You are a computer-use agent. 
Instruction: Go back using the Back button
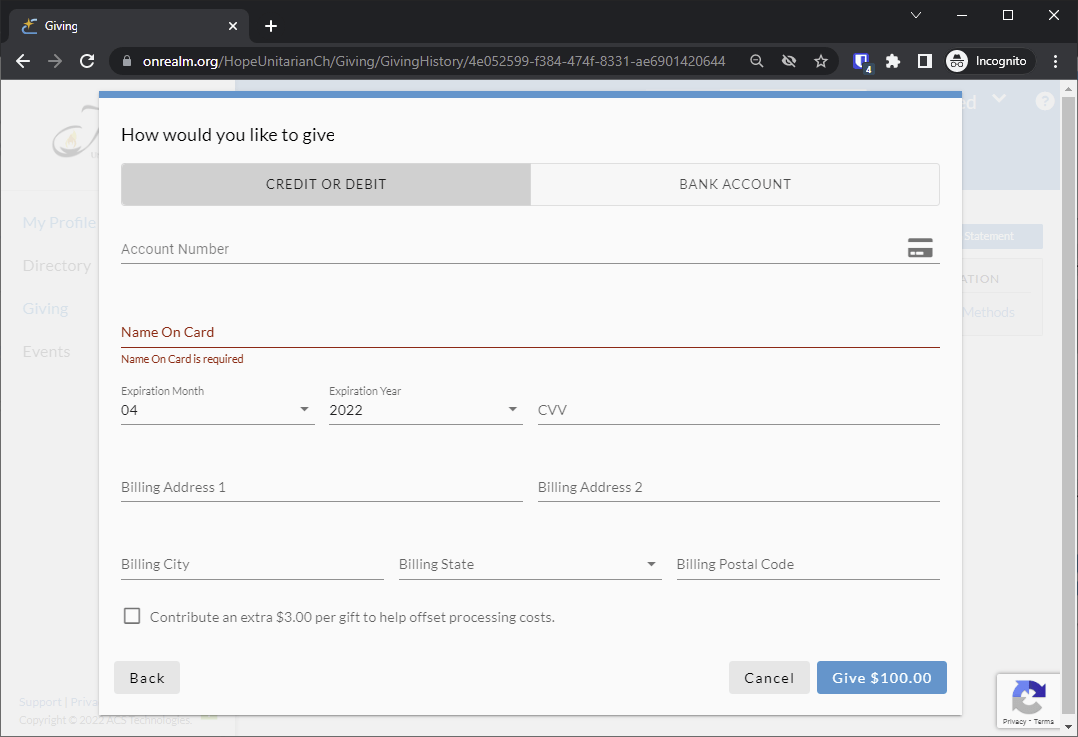[147, 678]
